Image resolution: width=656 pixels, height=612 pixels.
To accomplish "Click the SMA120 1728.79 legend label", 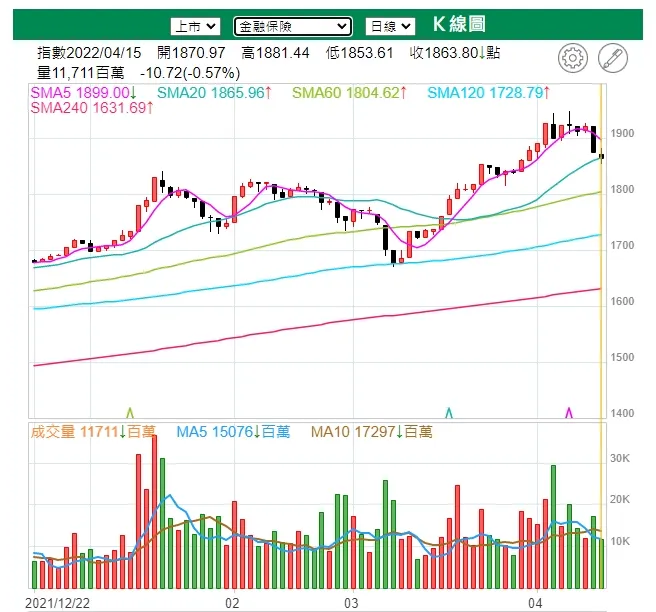I will click(489, 92).
